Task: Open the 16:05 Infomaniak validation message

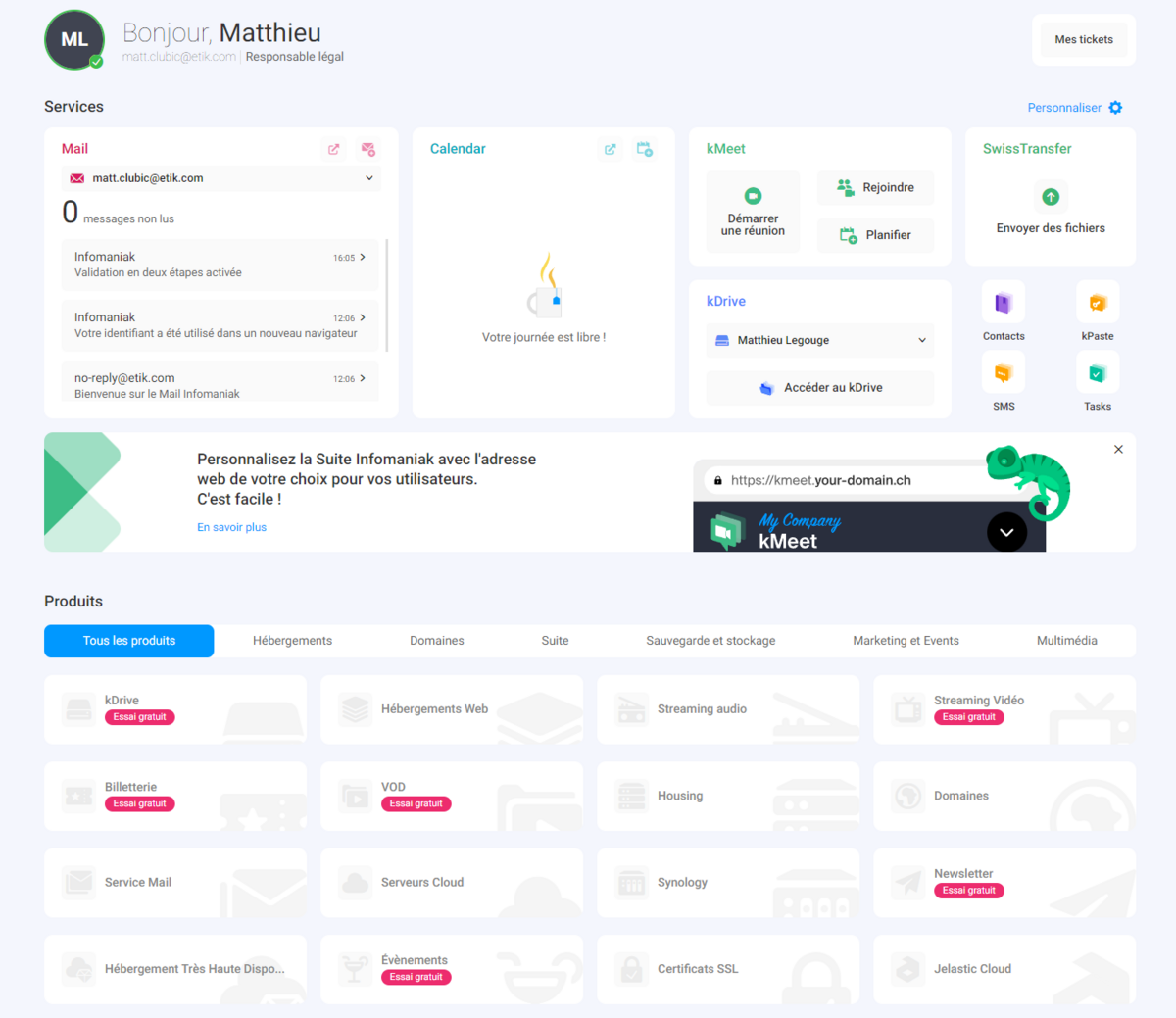Action: click(x=220, y=265)
